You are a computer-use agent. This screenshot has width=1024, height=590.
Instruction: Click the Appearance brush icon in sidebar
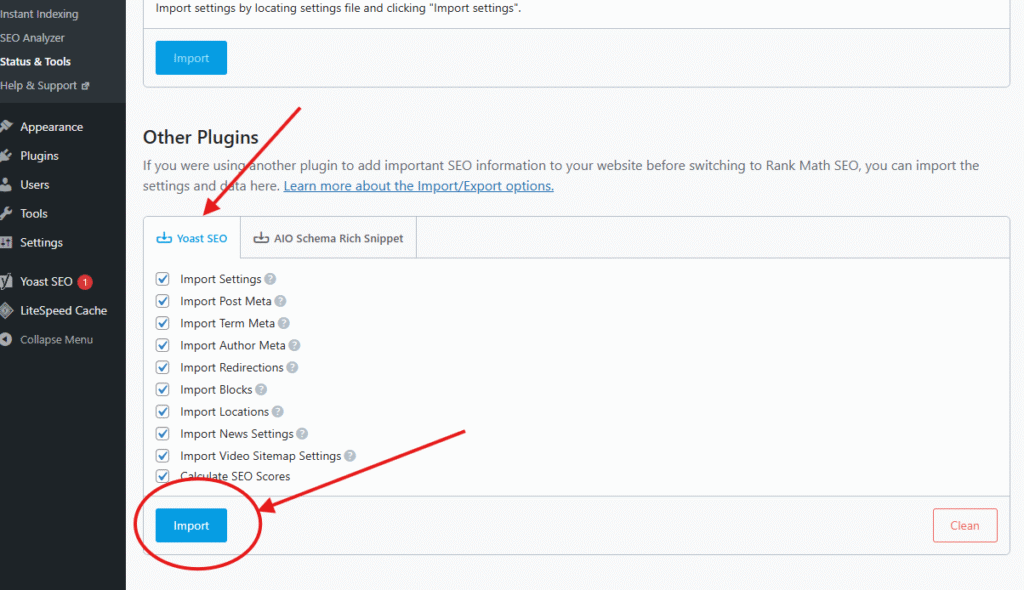pos(6,127)
